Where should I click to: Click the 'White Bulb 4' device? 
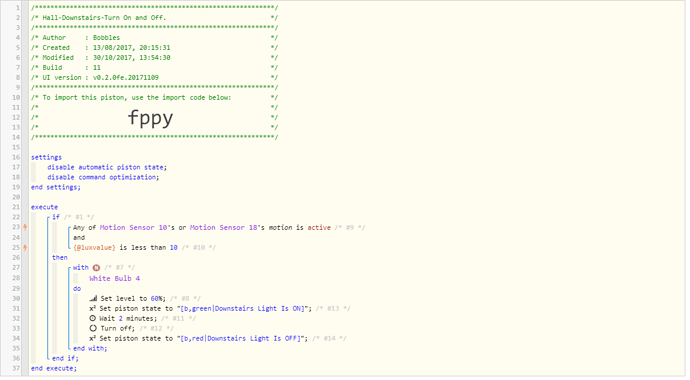(x=114, y=278)
